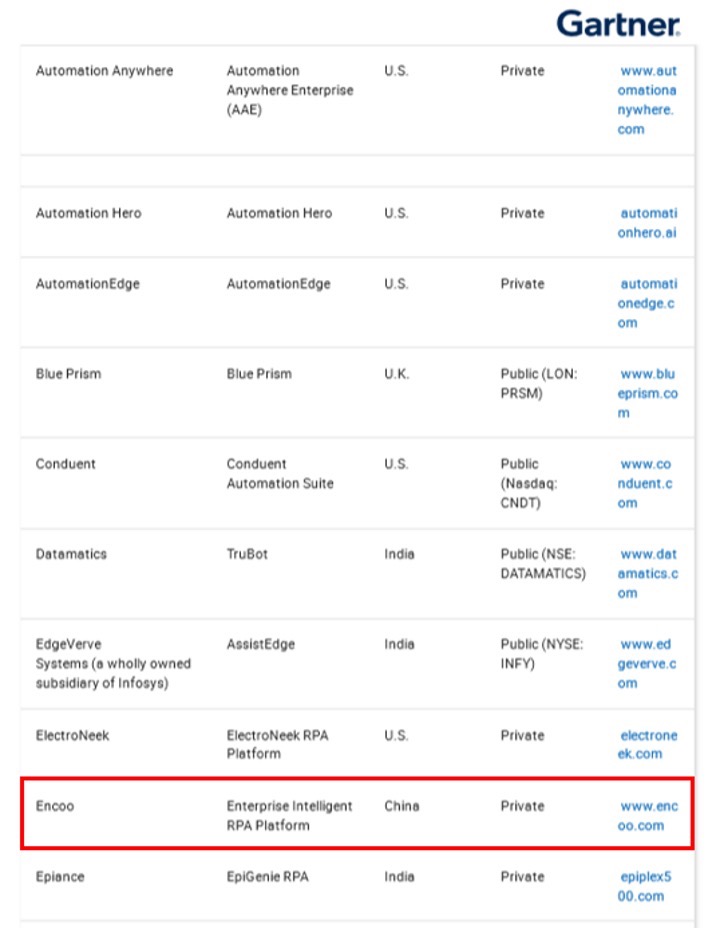Select the Blue Prism vendor cell

(68, 374)
